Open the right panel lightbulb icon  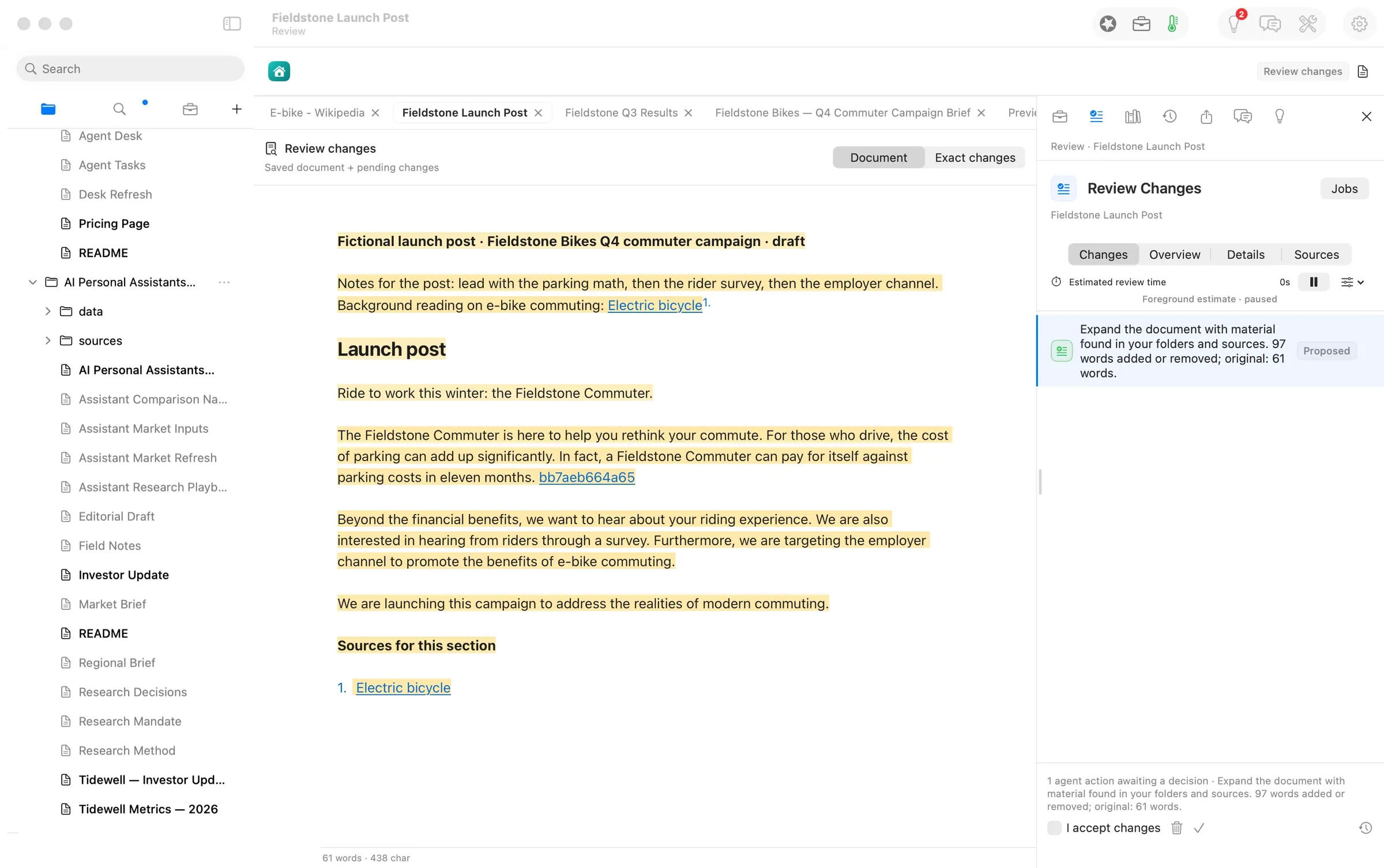click(x=1280, y=116)
